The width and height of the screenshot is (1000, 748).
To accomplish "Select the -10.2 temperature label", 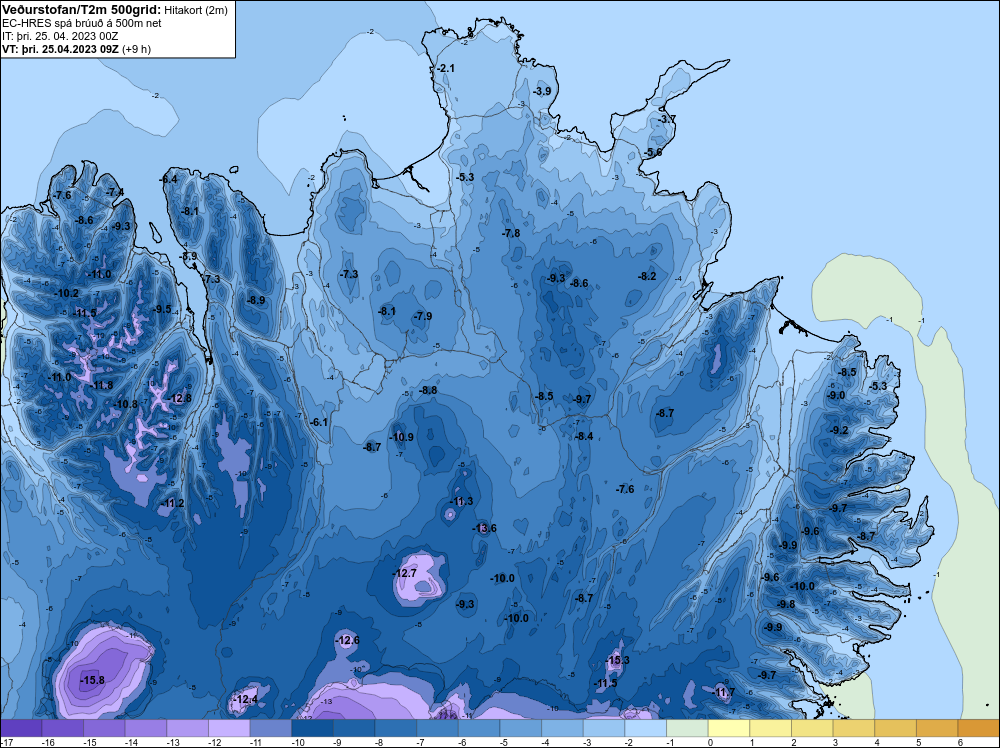I will click(66, 293).
